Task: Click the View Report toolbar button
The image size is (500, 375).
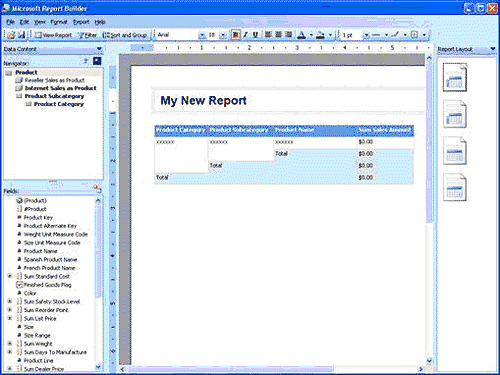Action: [x=53, y=35]
